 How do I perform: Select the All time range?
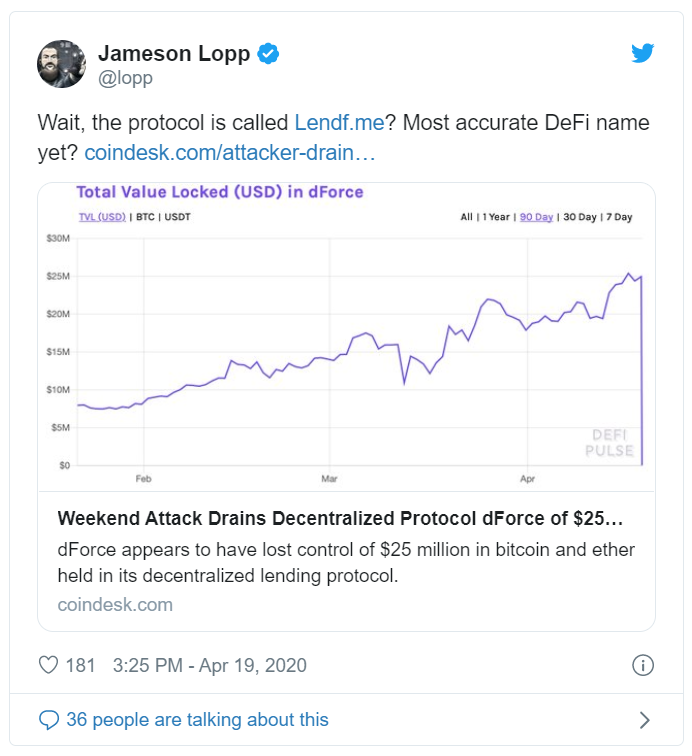pyautogui.click(x=466, y=217)
